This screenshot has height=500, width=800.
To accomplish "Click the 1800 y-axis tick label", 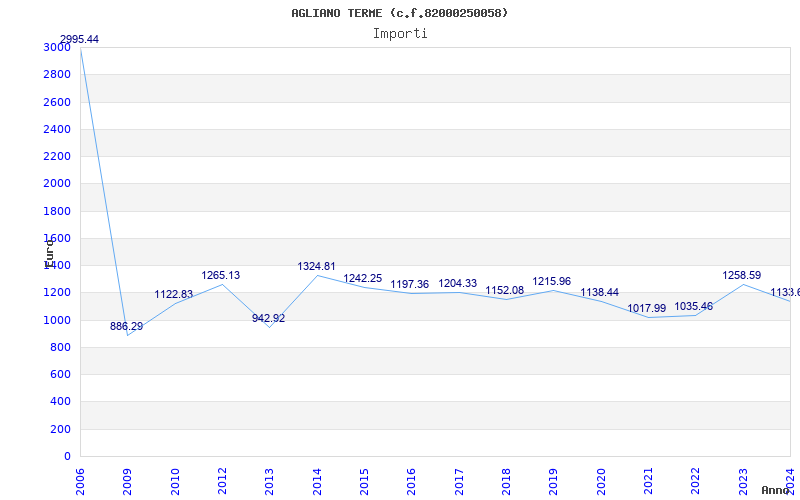I will (57, 211).
